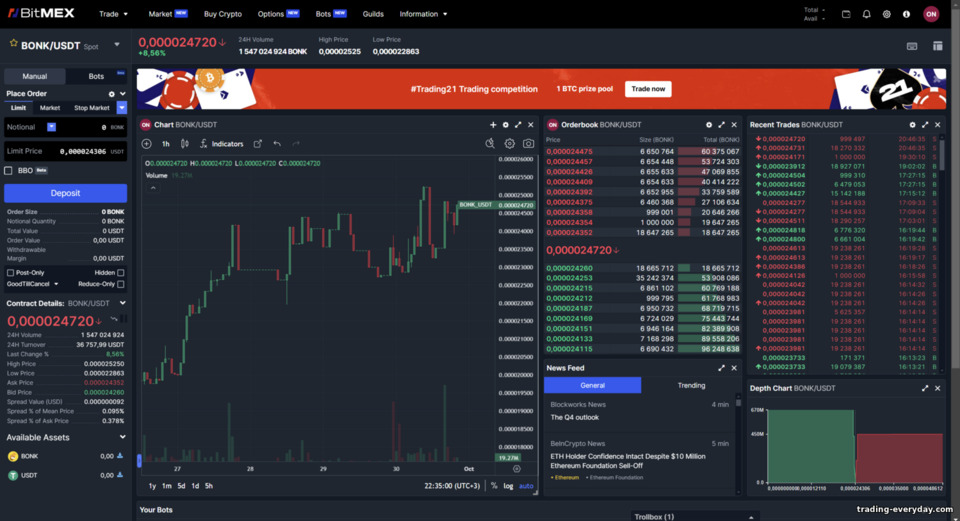The width and height of the screenshot is (960, 521).
Task: Open GoodTillCancel time-in-force dropdown
Action: tap(32, 284)
